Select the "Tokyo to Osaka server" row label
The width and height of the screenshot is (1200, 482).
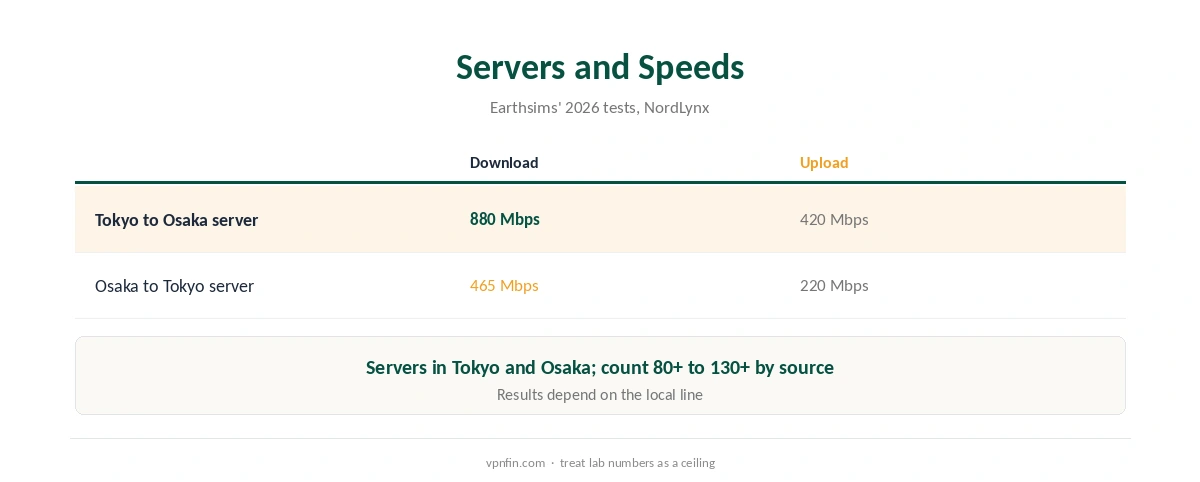pos(177,220)
